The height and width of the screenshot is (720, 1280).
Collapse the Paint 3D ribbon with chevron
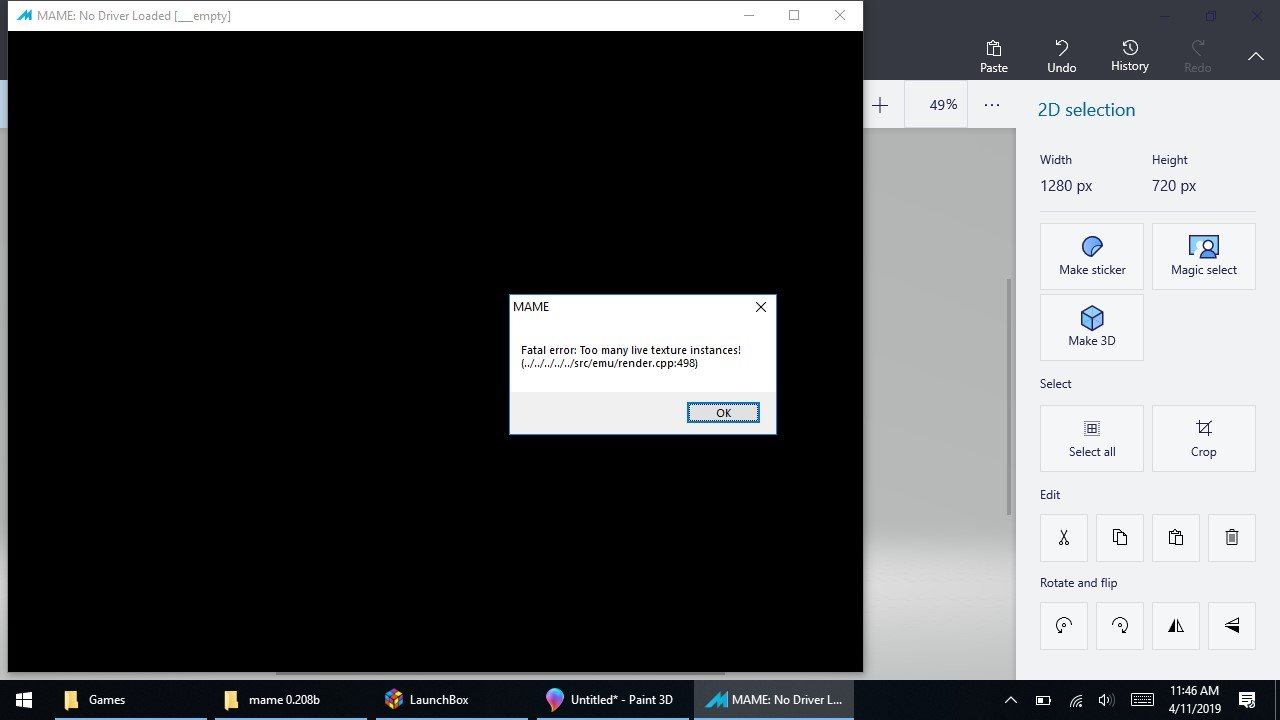click(x=1256, y=57)
